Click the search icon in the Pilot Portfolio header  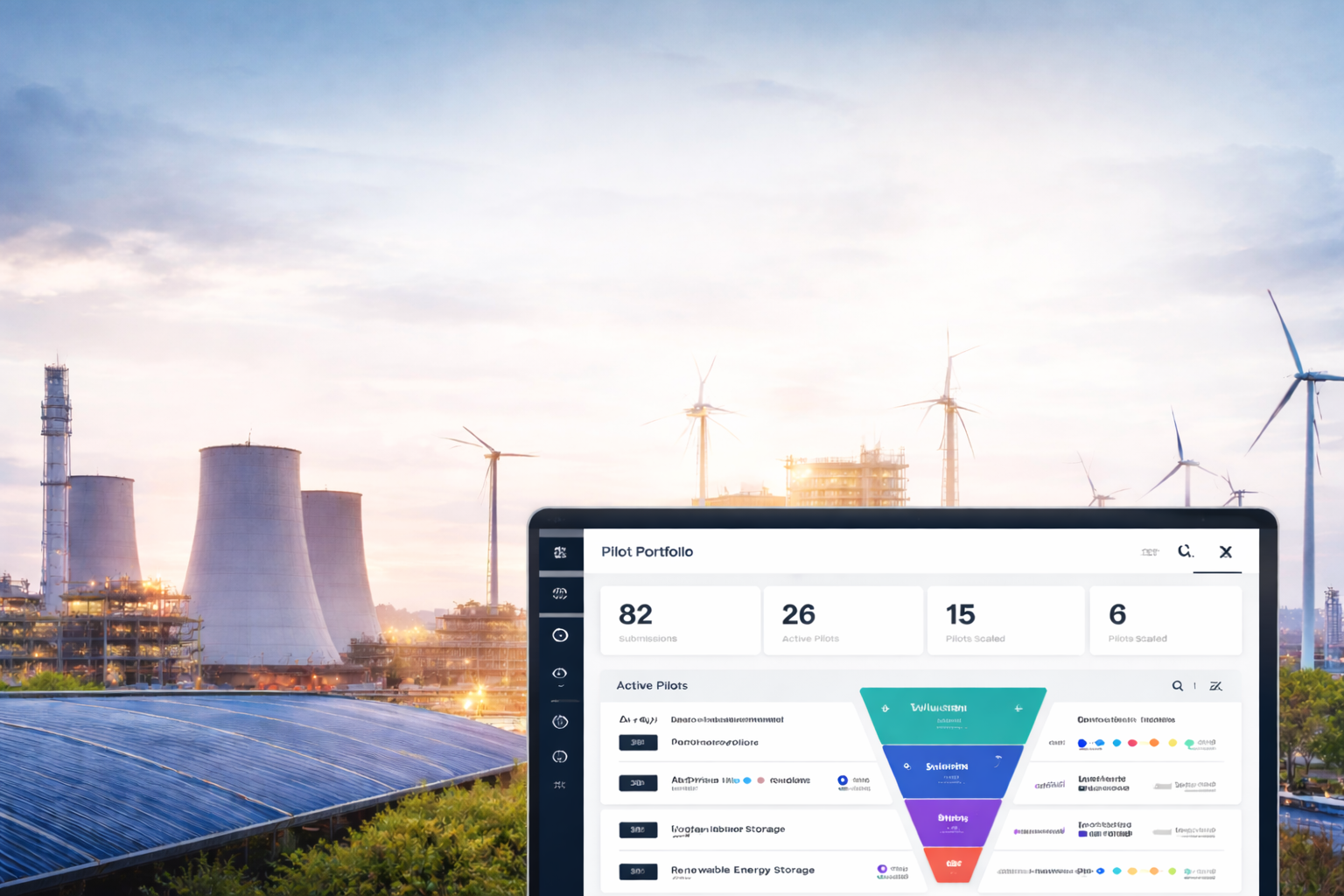pyautogui.click(x=1186, y=551)
